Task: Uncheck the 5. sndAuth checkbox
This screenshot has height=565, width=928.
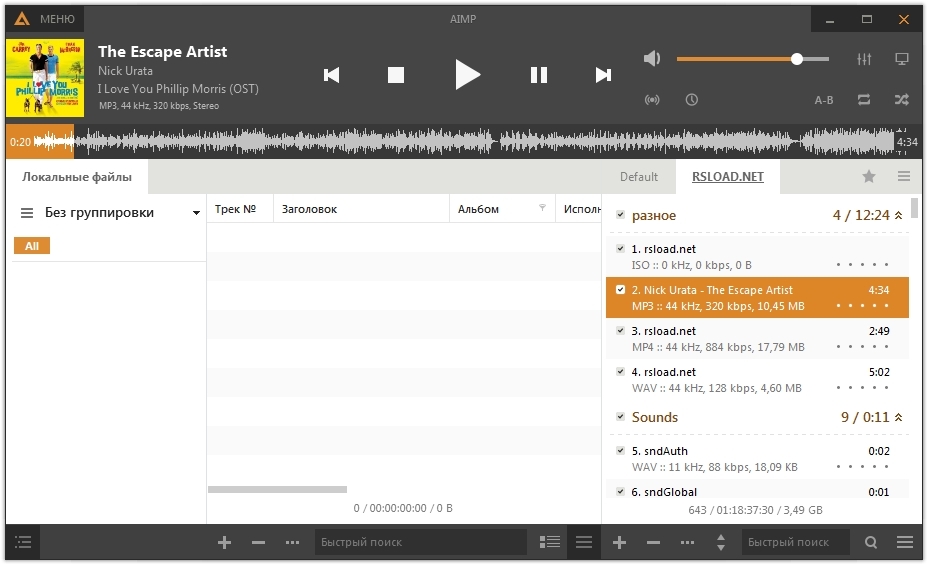Action: pyautogui.click(x=620, y=450)
